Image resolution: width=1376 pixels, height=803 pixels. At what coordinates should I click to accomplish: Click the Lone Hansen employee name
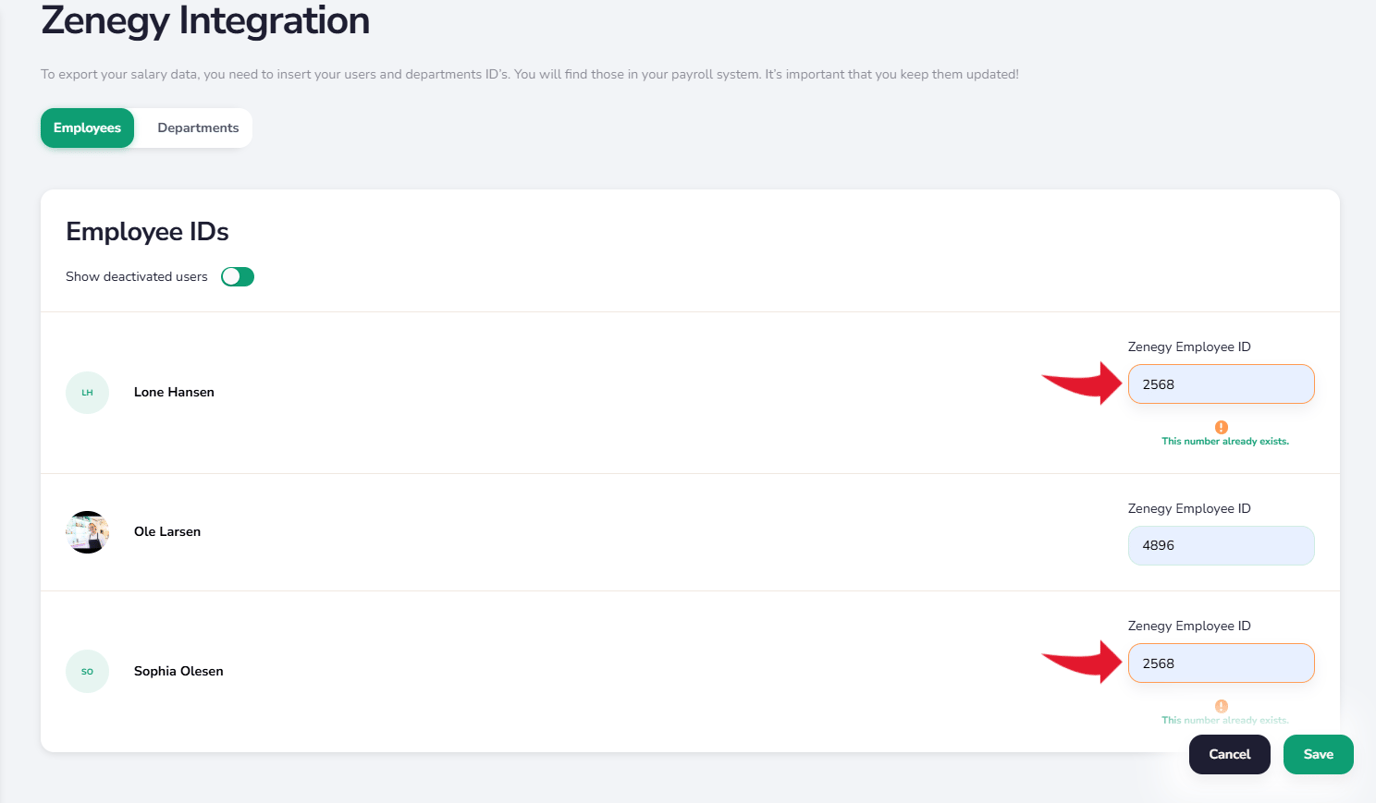pyautogui.click(x=174, y=392)
